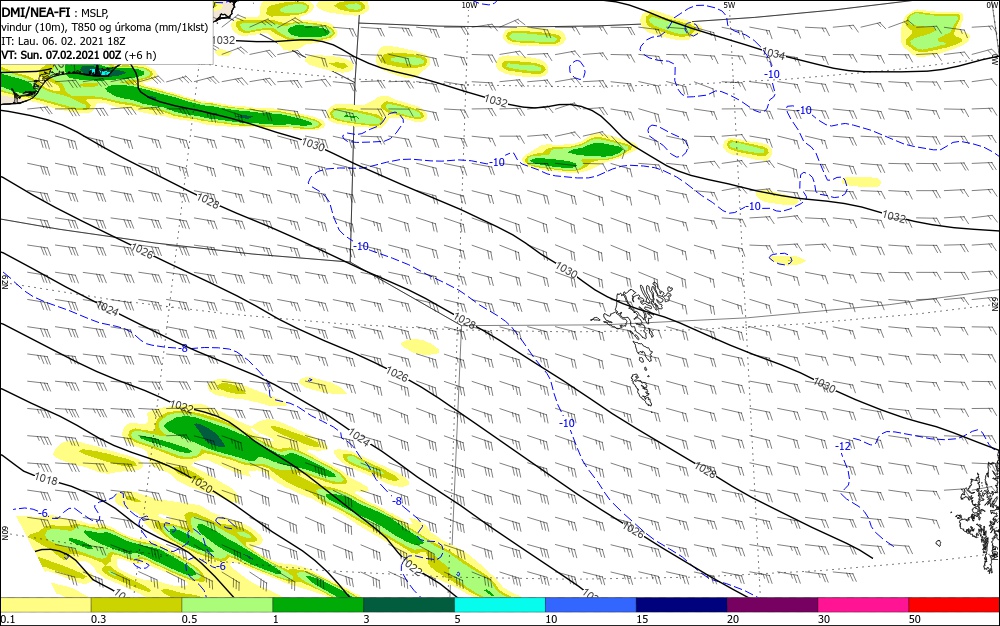Click the "10W" longitude label

(x=469, y=5)
